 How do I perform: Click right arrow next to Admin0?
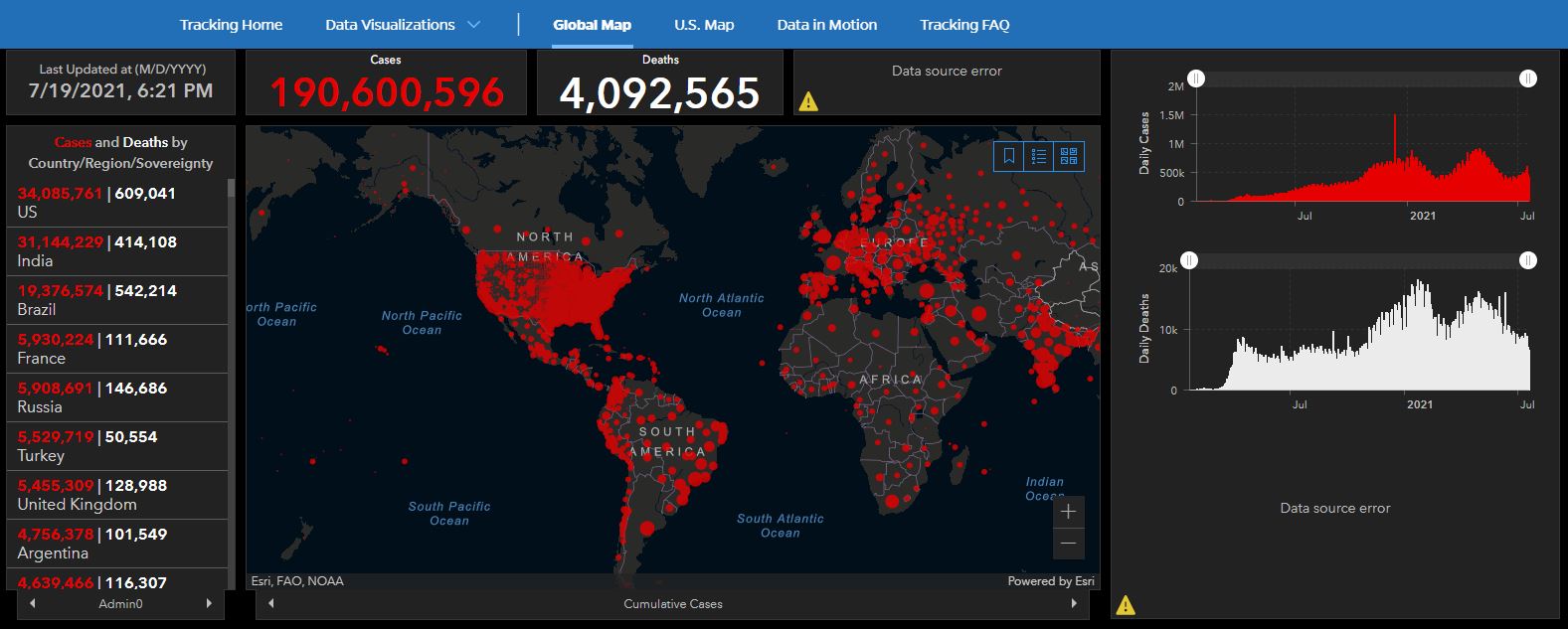point(209,603)
